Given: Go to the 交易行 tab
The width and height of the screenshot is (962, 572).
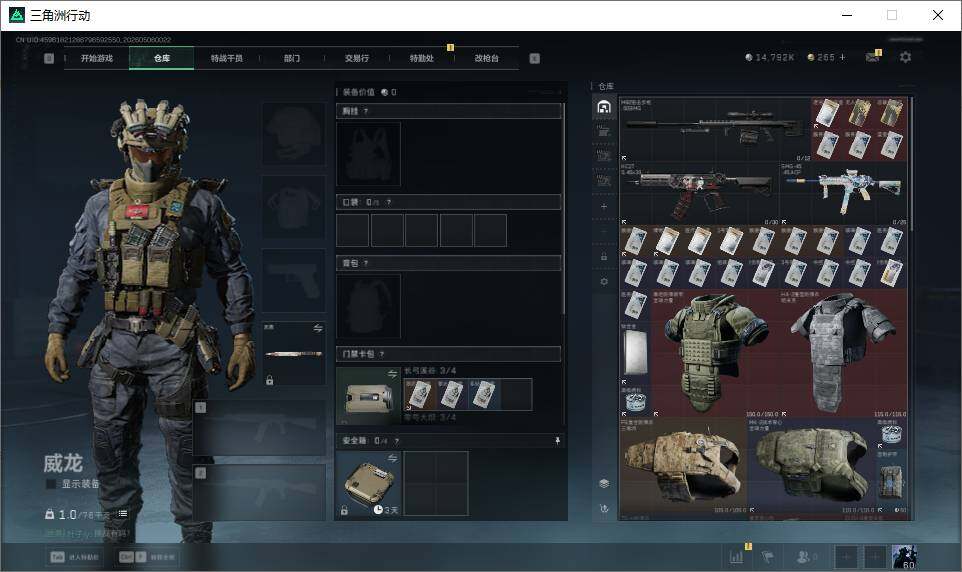Looking at the screenshot, I should 357,58.
